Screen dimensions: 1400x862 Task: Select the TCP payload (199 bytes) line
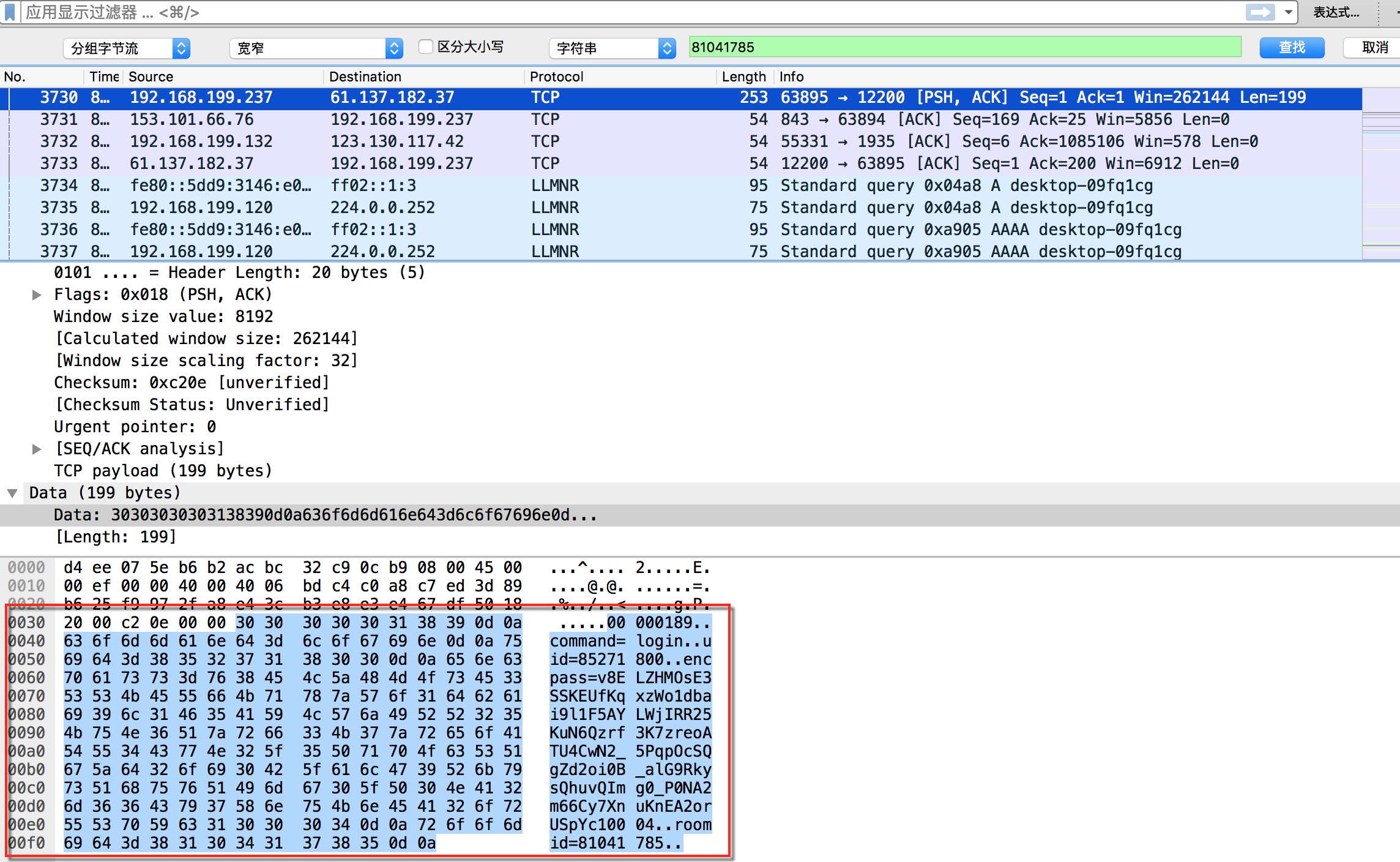pyautogui.click(x=163, y=471)
